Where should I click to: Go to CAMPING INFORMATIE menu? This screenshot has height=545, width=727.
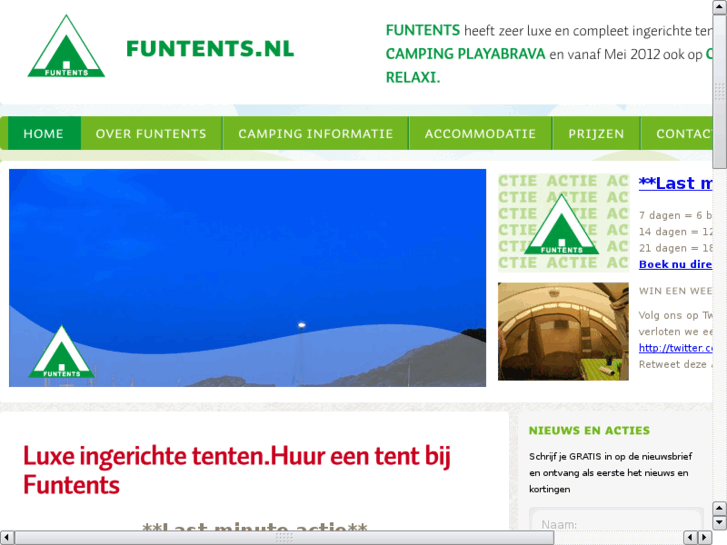tap(316, 134)
